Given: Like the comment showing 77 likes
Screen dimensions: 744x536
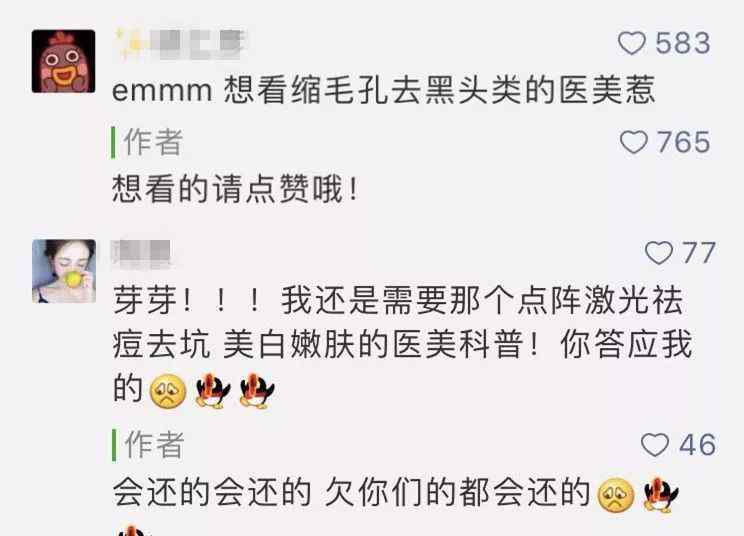Looking at the screenshot, I should coord(659,252).
